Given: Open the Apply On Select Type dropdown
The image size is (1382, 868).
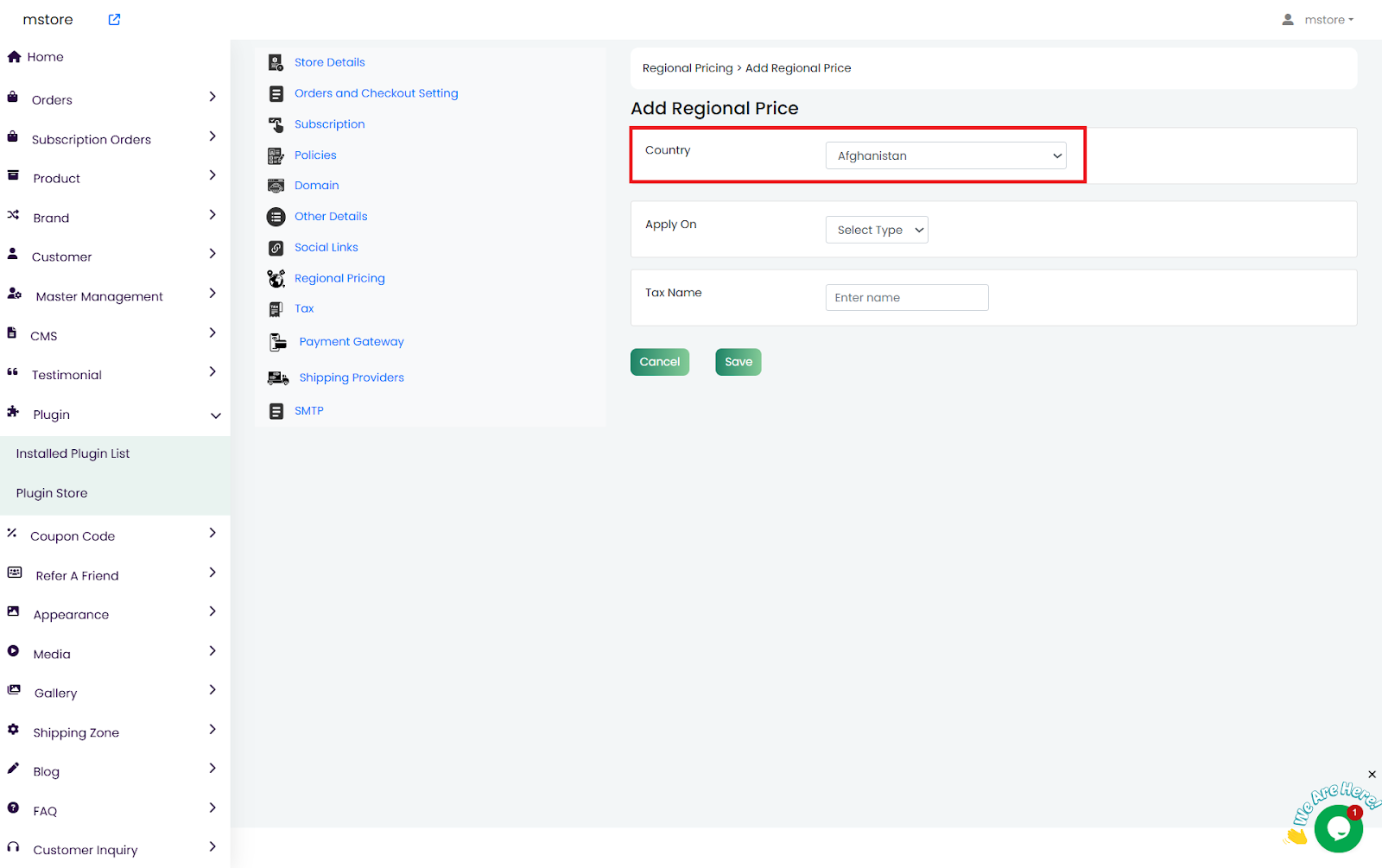Looking at the screenshot, I should click(x=876, y=230).
